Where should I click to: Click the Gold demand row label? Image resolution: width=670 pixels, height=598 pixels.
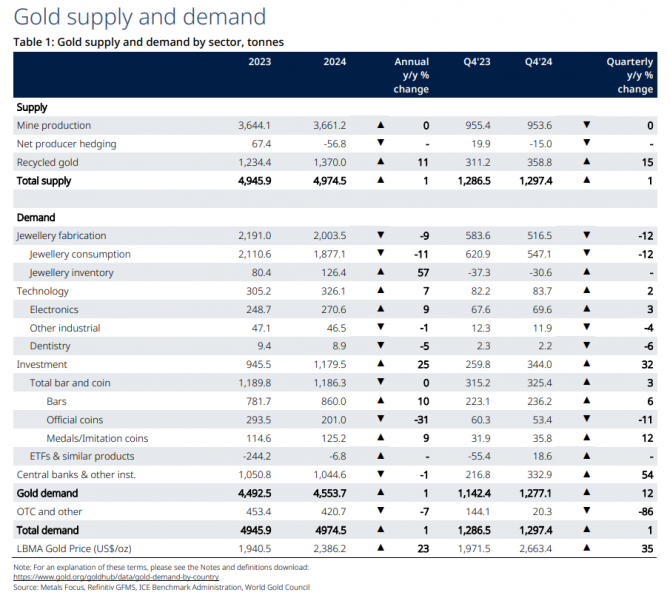[48, 493]
